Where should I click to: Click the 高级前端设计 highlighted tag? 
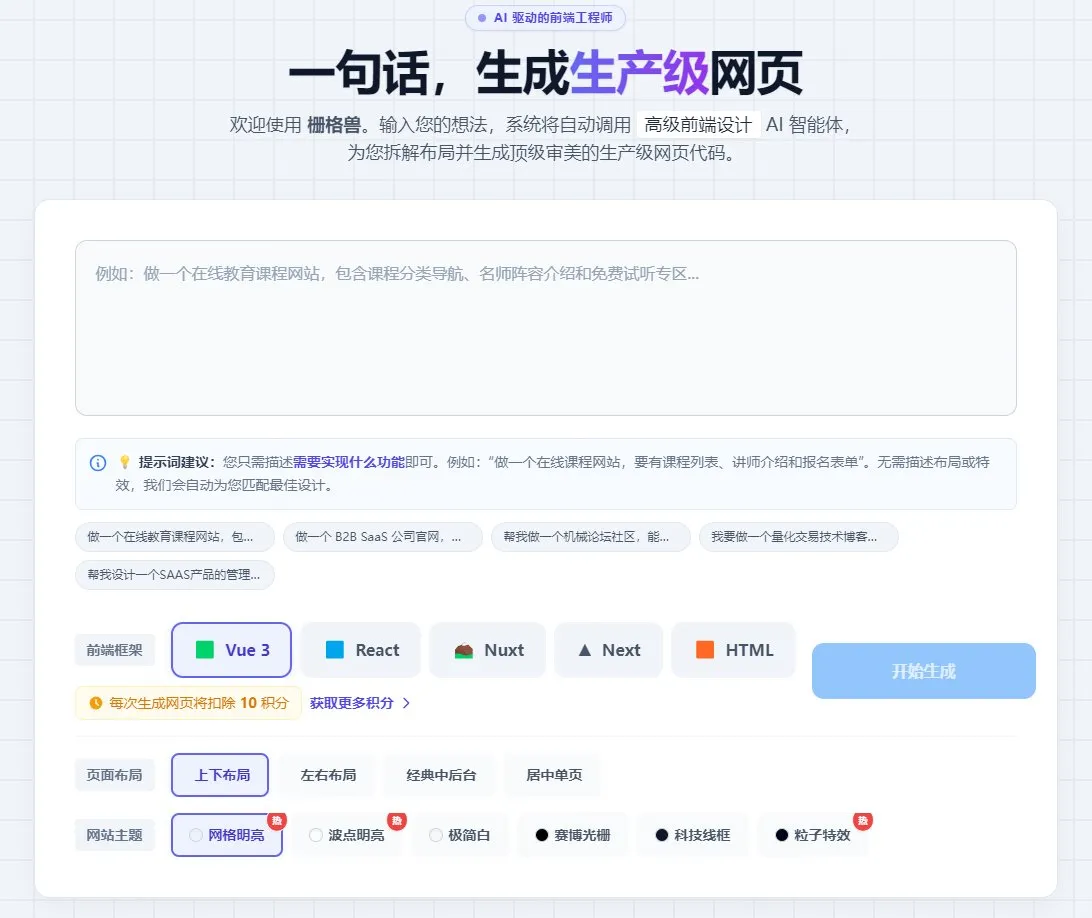click(x=699, y=125)
